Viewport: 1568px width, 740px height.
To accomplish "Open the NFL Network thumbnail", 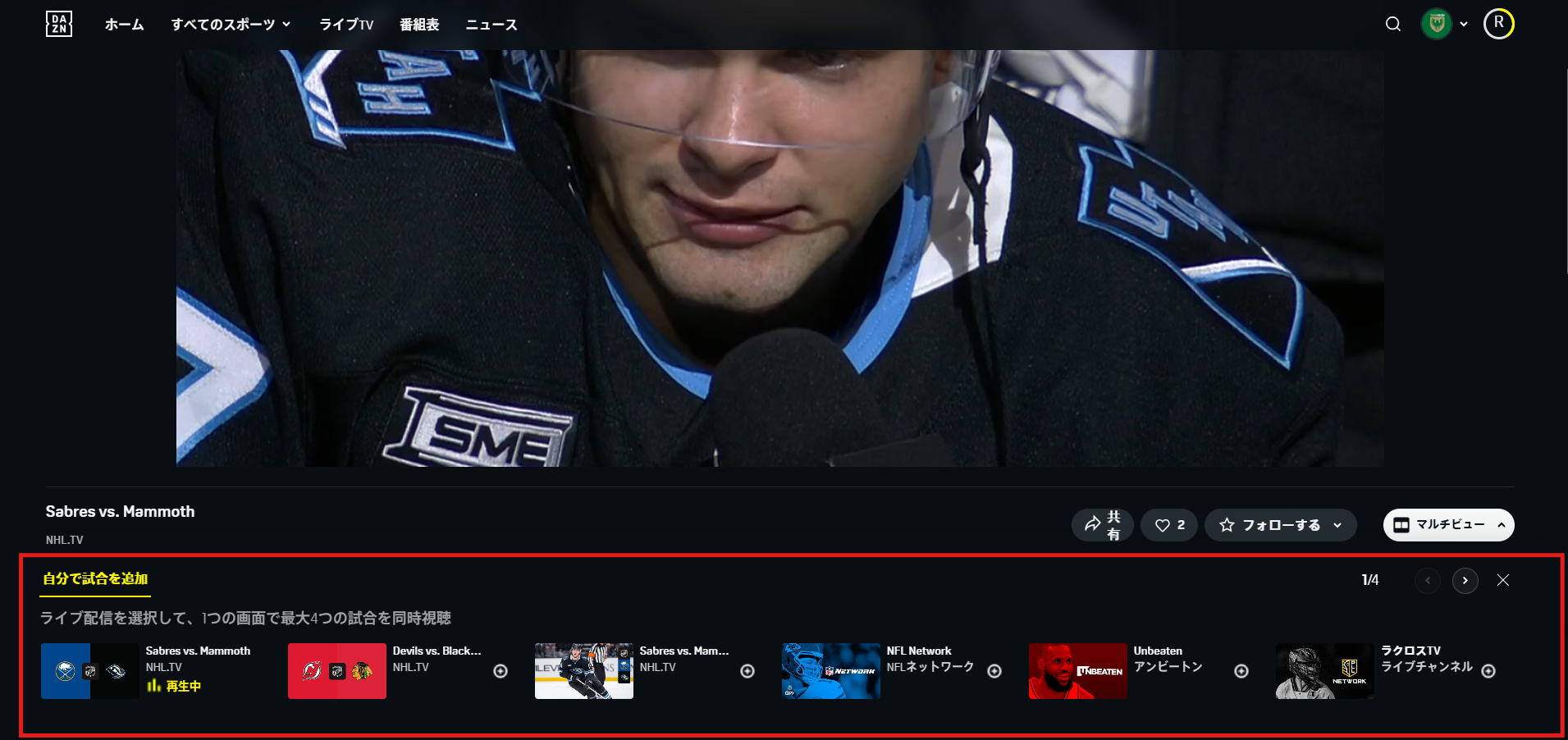I will click(830, 671).
